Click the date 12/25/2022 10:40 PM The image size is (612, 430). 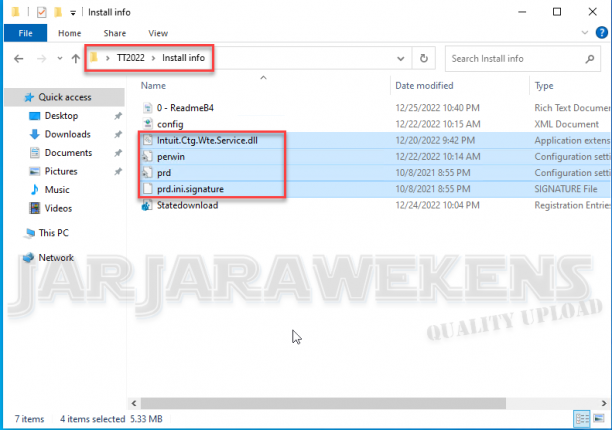(437, 108)
